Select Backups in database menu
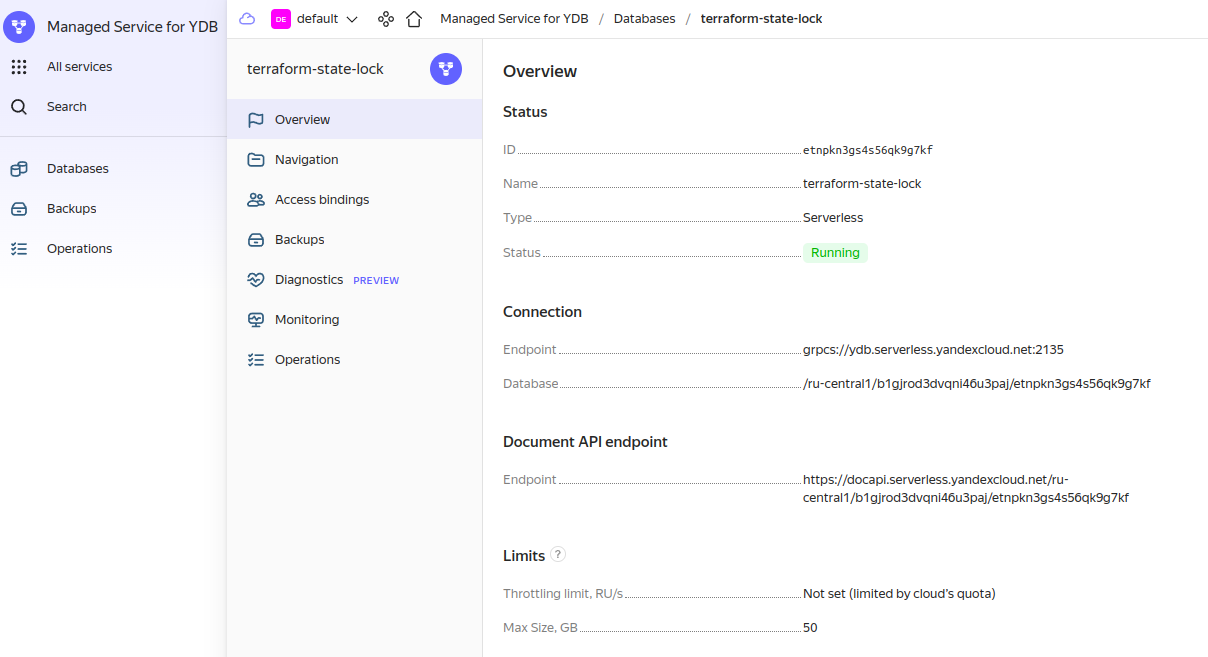This screenshot has width=1208, height=657. click(x=299, y=240)
